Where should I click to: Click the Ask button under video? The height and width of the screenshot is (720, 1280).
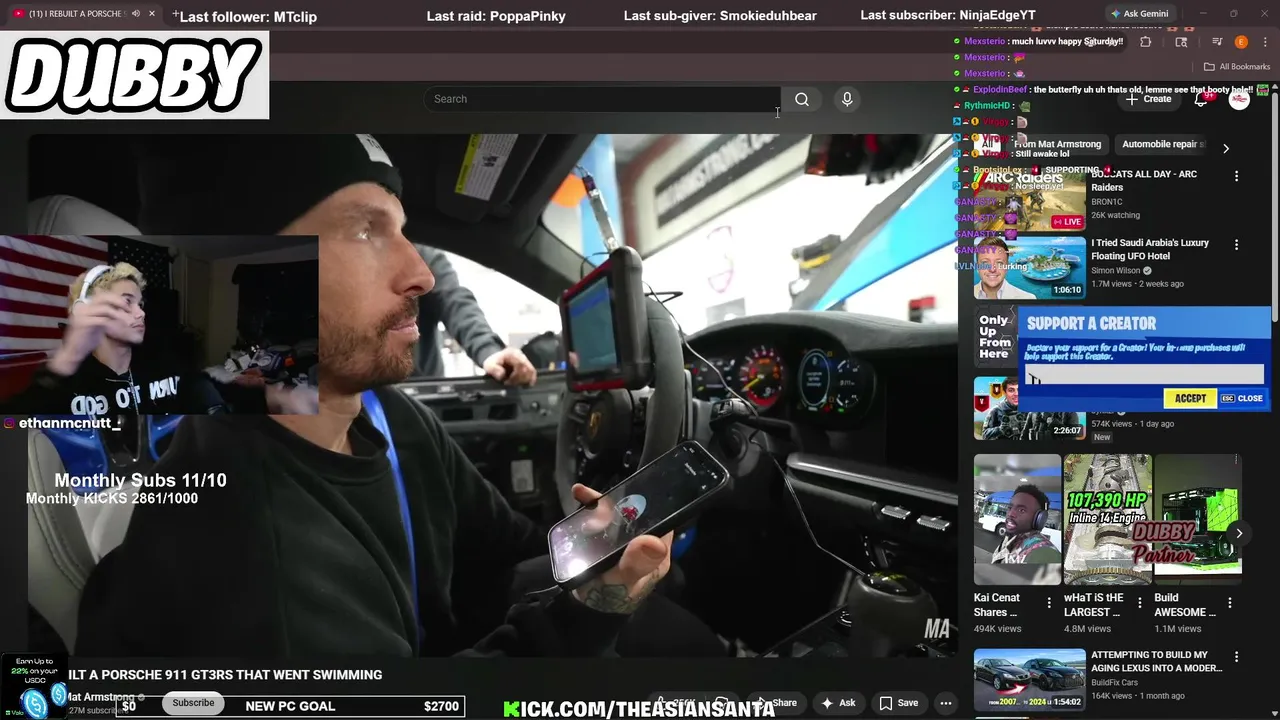tap(838, 703)
